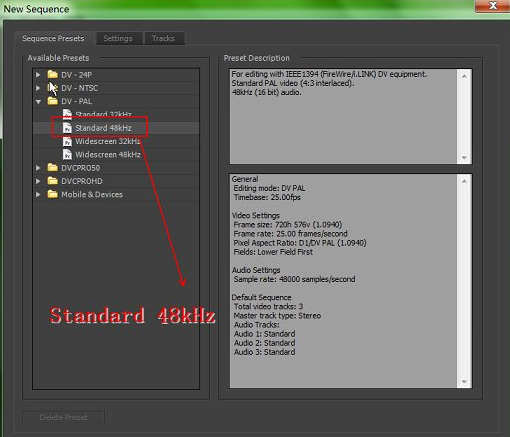Switch to the Settings tab
This screenshot has width=510, height=437.
pyautogui.click(x=118, y=38)
